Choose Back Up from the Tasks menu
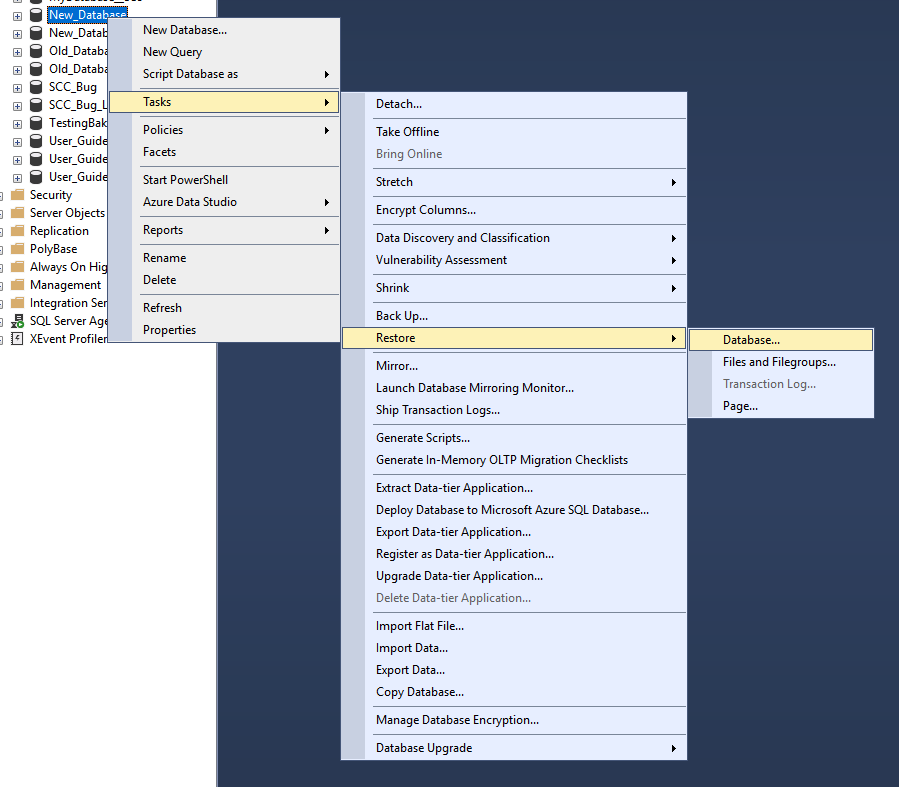This screenshot has width=899, height=787. 402,315
